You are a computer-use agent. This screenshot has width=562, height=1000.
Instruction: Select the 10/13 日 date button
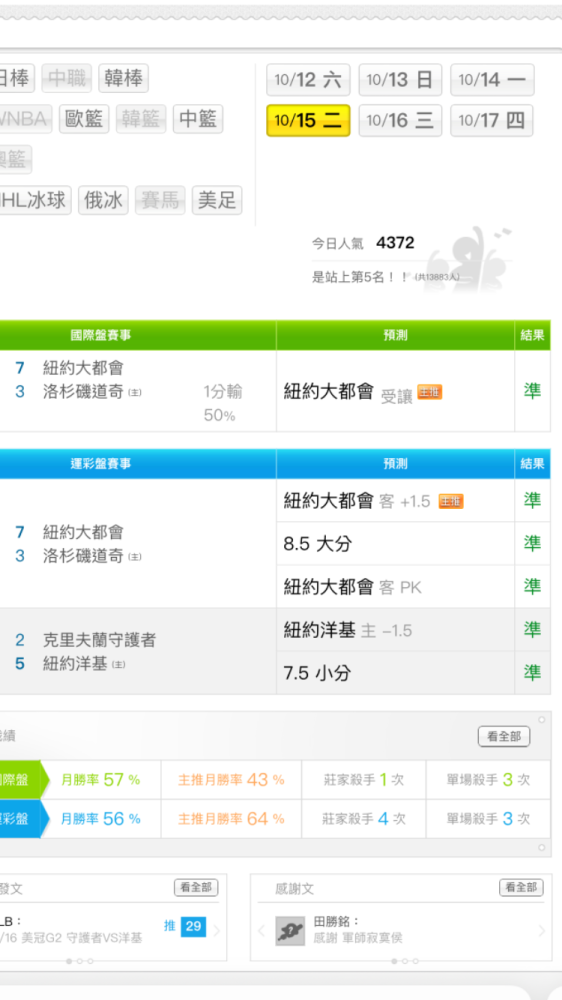coord(400,80)
